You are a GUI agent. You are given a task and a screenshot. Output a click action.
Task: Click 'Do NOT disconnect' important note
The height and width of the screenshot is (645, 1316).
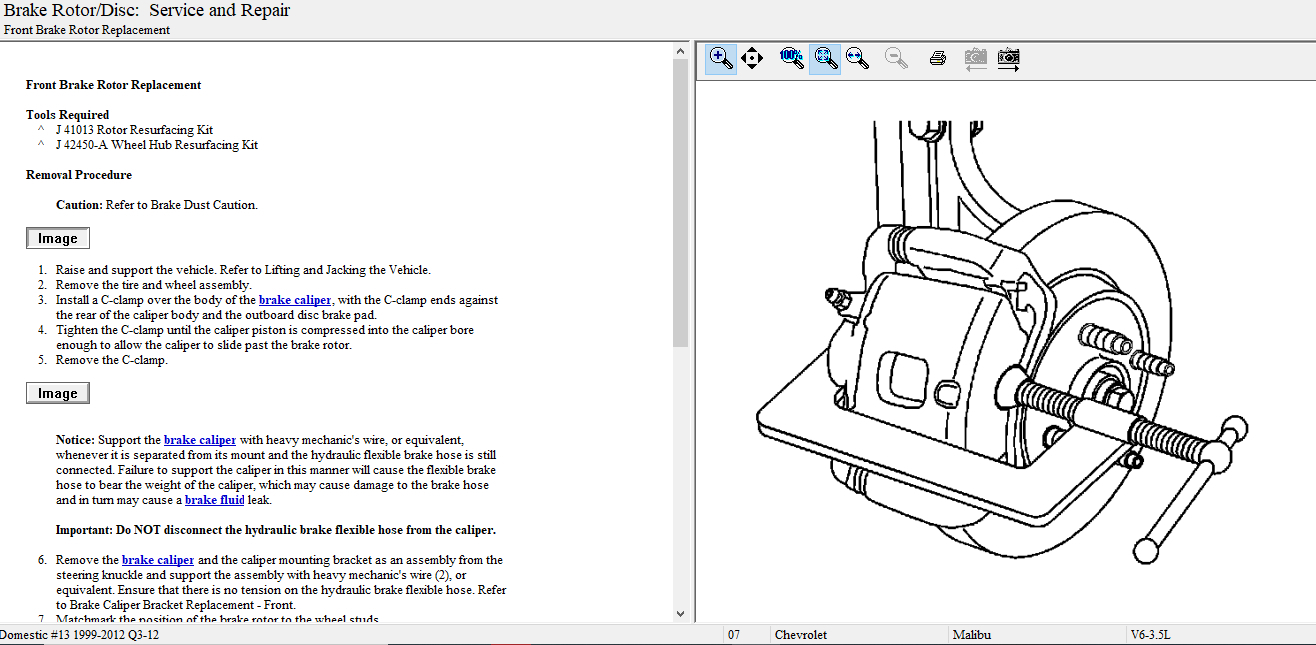276,530
